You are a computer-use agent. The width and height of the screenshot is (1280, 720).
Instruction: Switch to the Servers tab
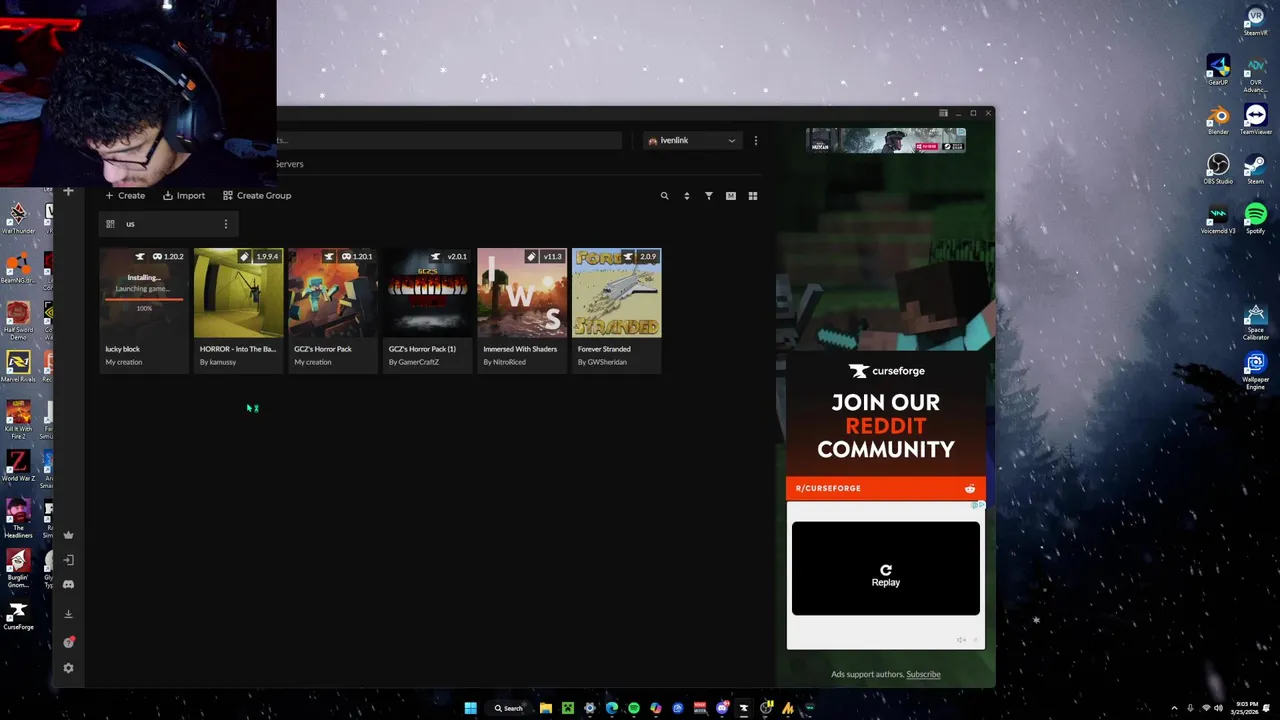point(289,164)
